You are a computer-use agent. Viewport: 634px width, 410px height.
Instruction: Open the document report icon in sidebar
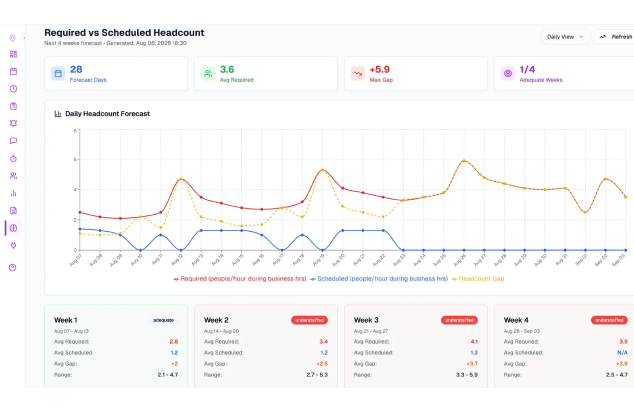coord(13,211)
